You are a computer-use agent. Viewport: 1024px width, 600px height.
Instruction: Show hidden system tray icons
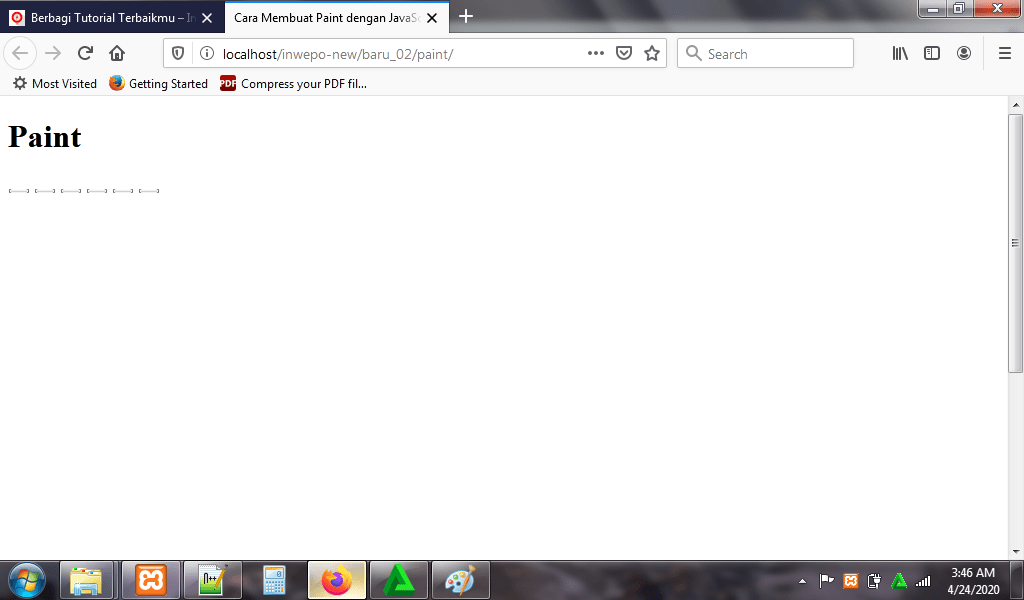click(x=803, y=580)
